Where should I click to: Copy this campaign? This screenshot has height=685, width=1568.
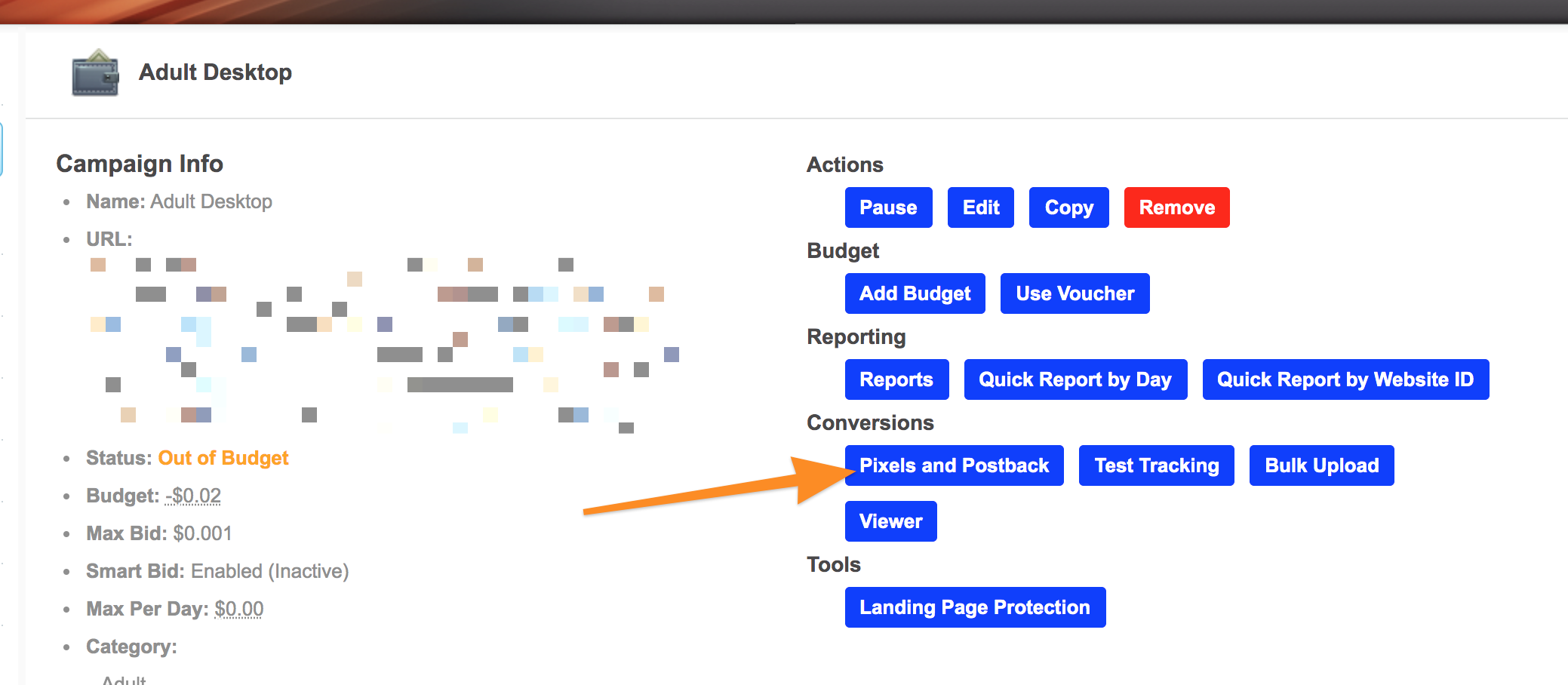coord(1068,207)
